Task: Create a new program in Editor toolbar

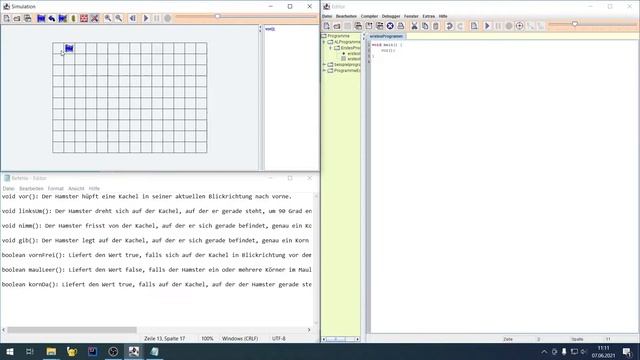Action: click(327, 26)
